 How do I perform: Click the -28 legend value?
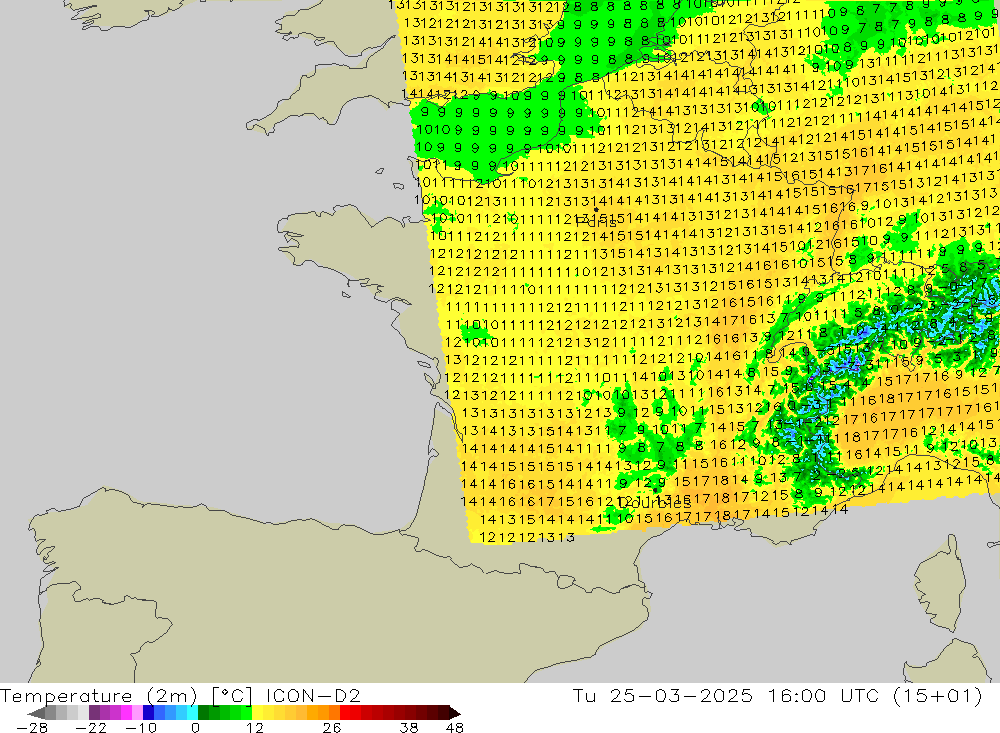[x=32, y=727]
